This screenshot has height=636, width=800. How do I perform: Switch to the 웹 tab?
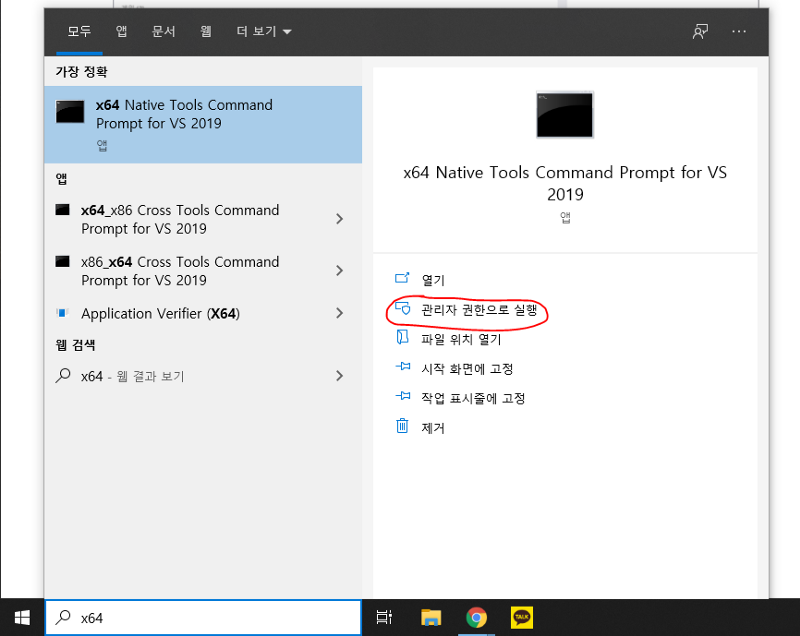(206, 32)
